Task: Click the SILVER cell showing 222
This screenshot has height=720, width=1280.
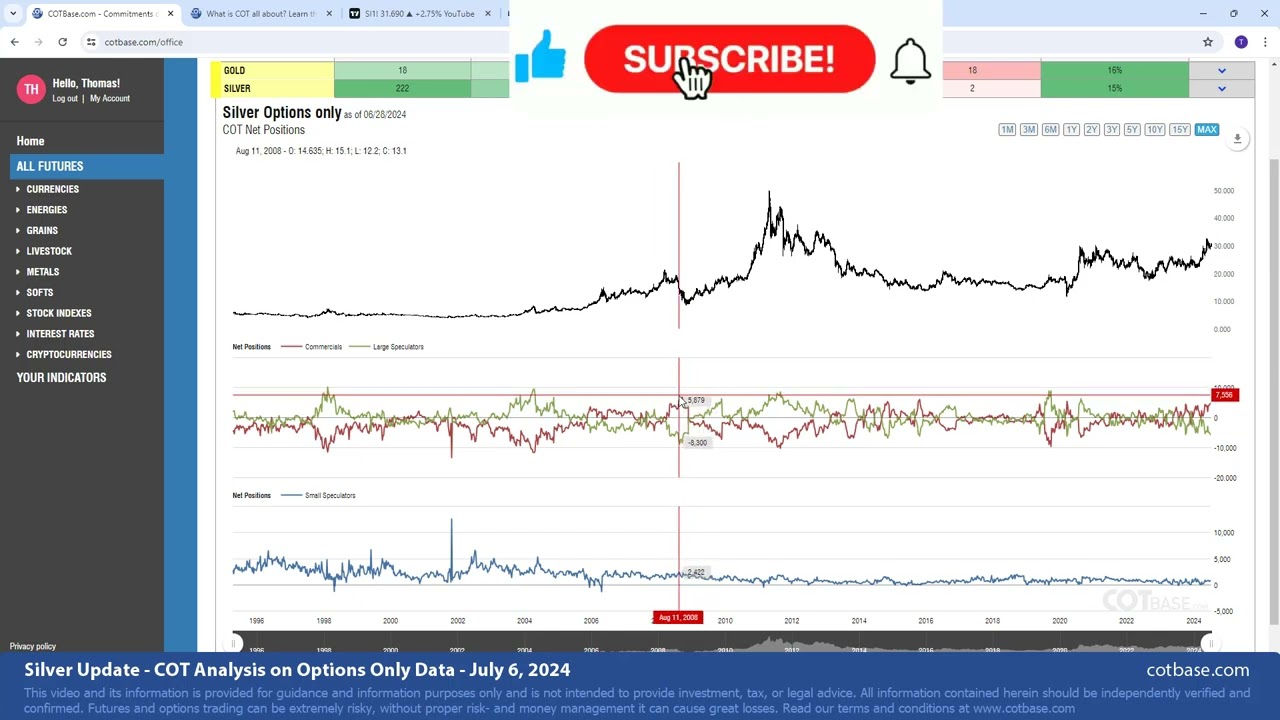Action: point(402,89)
